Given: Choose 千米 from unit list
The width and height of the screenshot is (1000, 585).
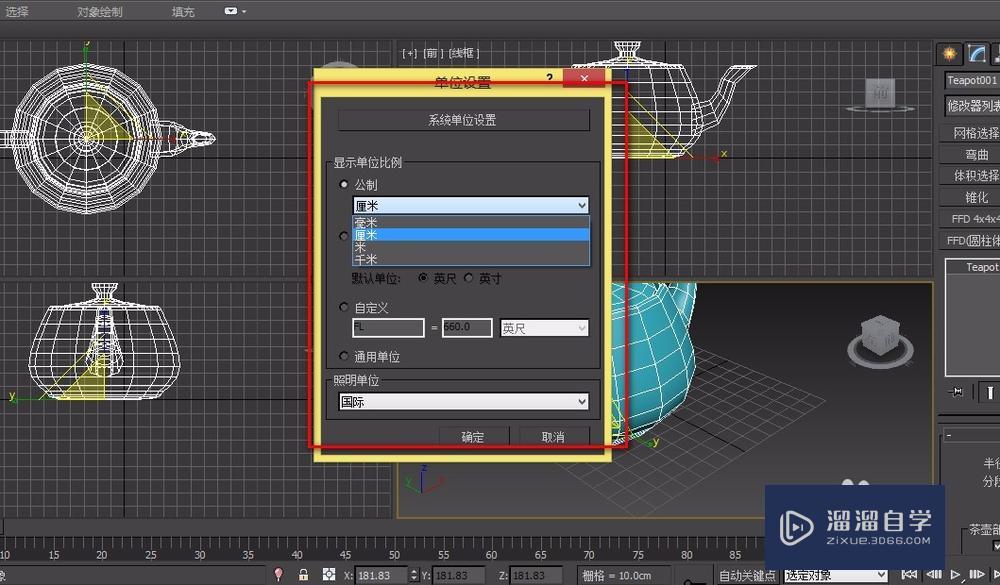Looking at the screenshot, I should coord(471,259).
